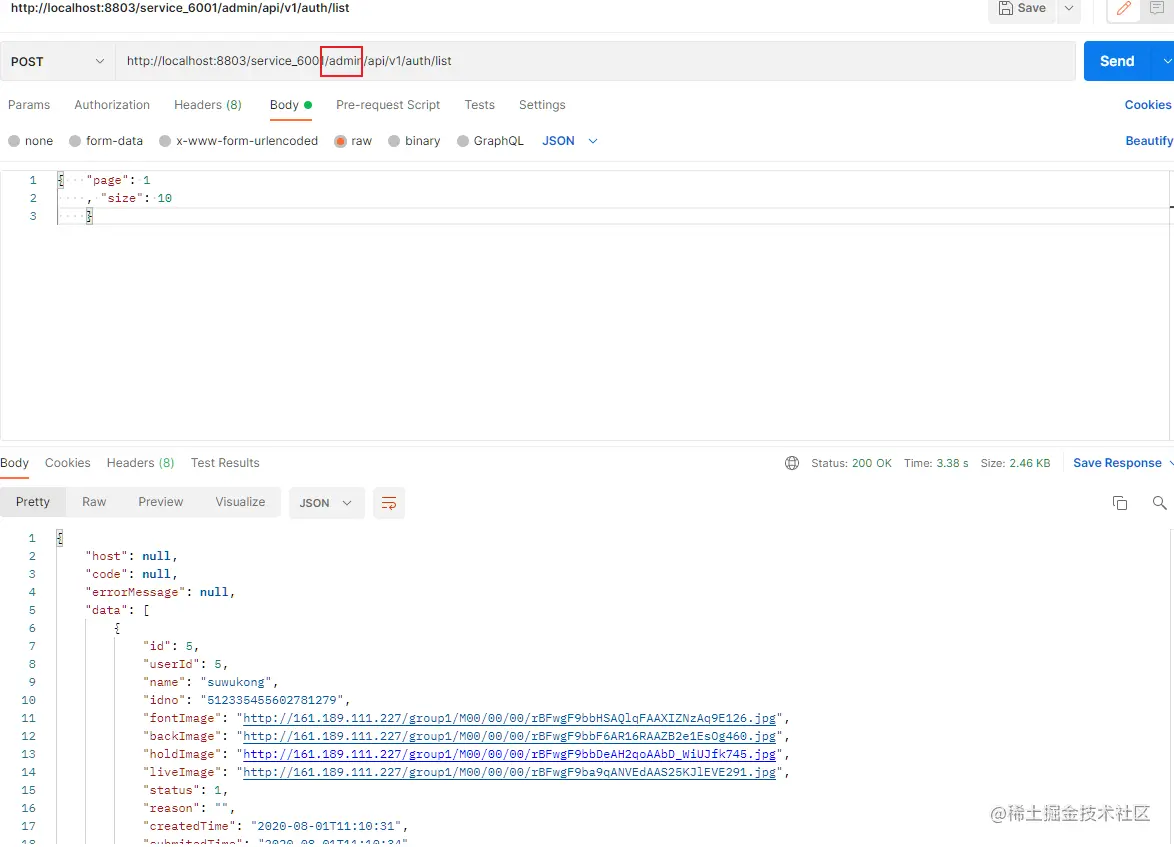Image resolution: width=1174 pixels, height=847 pixels.
Task: Click the Beautify link
Action: (1149, 141)
